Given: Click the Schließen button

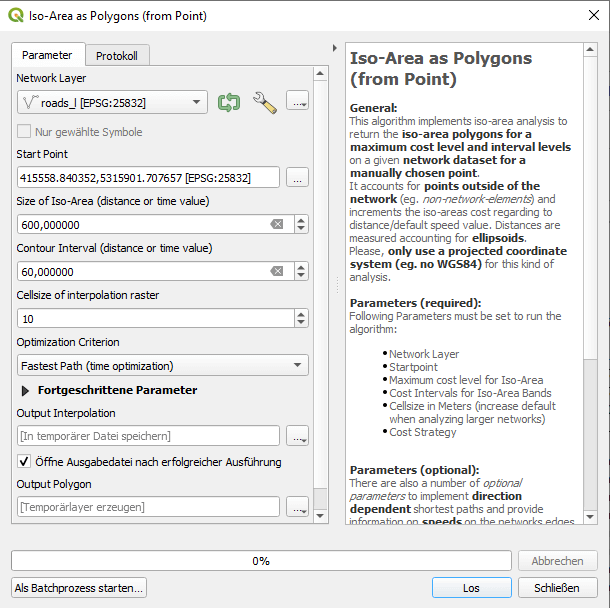Looking at the screenshot, I should (x=557, y=588).
